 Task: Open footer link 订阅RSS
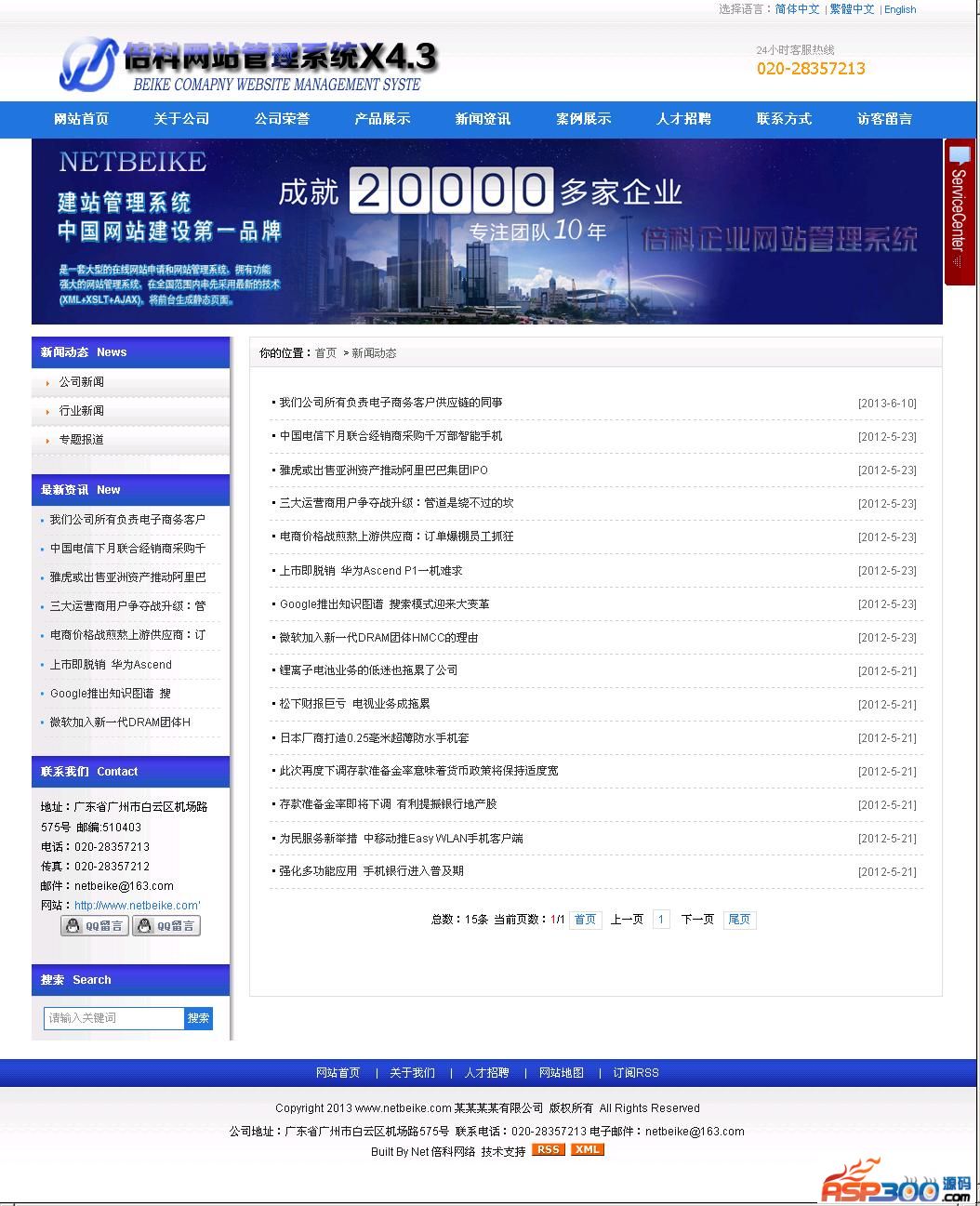[636, 1073]
